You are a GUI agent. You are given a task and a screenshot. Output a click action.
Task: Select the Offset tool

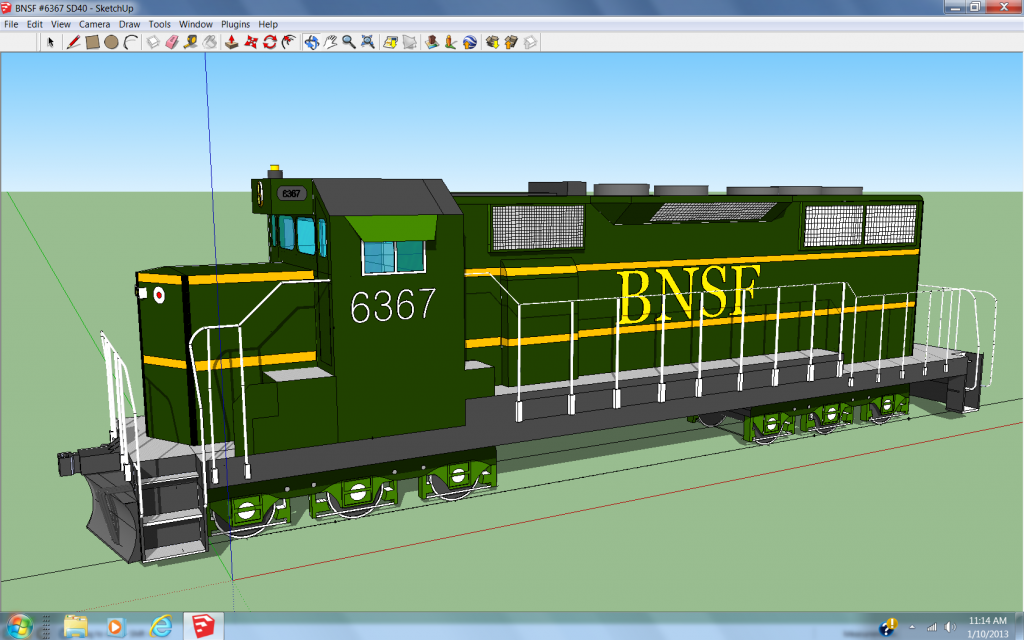[289, 42]
